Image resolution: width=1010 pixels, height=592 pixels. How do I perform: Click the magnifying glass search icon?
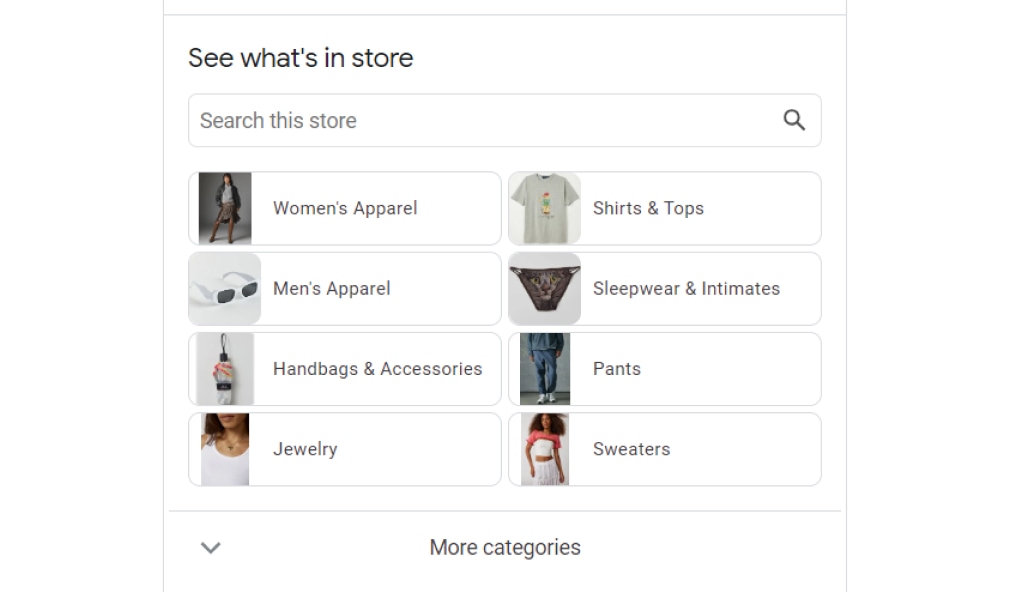(x=795, y=120)
